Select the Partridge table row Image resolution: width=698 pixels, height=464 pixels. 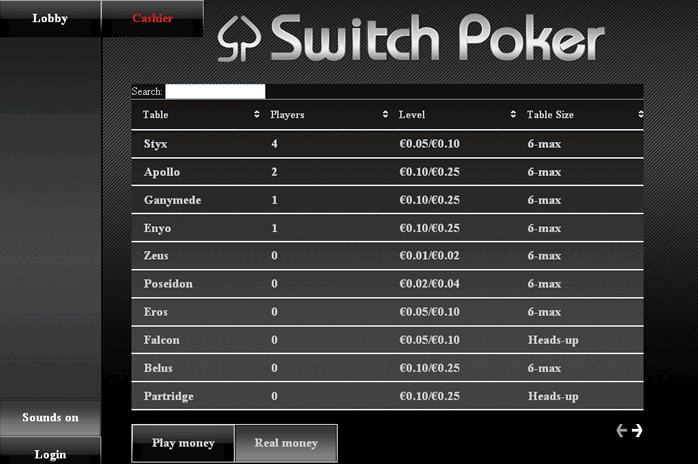pyautogui.click(x=387, y=396)
